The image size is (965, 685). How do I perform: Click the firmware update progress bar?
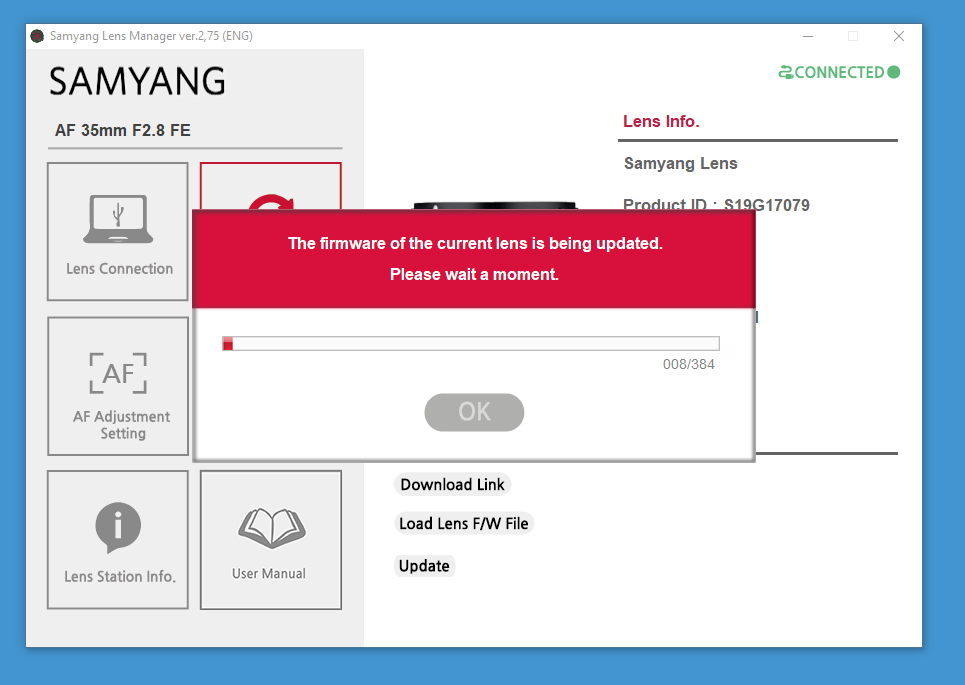pyautogui.click(x=471, y=343)
